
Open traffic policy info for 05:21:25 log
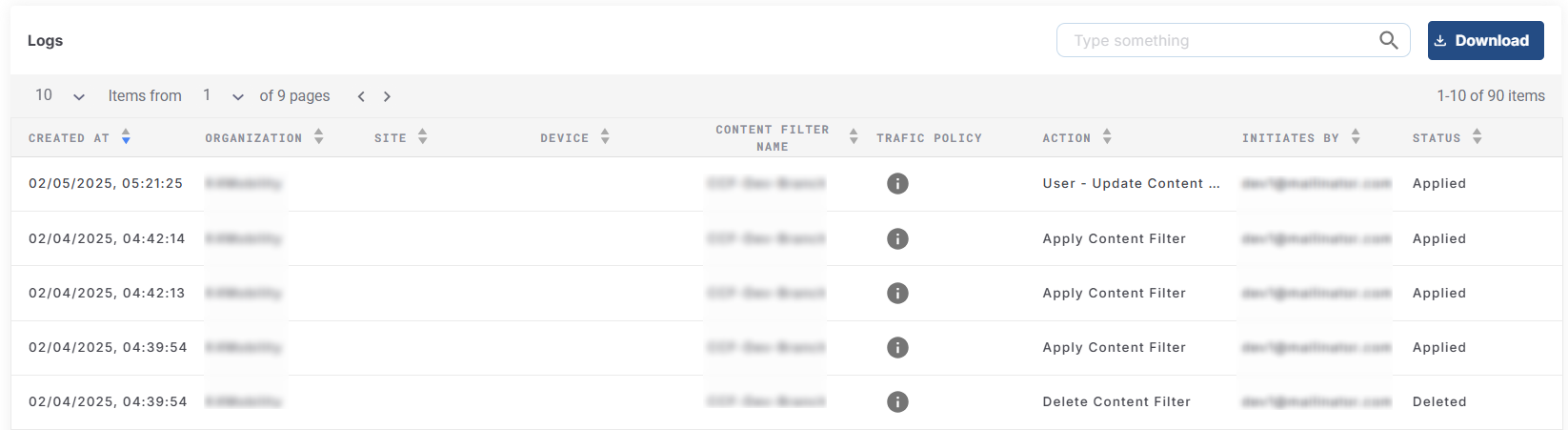pos(897,183)
